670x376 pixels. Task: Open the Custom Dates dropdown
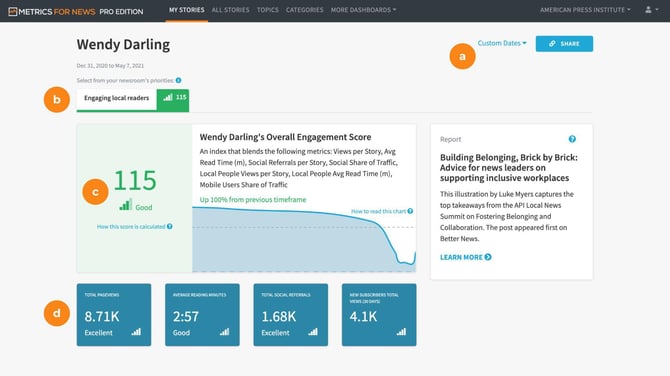tap(502, 43)
